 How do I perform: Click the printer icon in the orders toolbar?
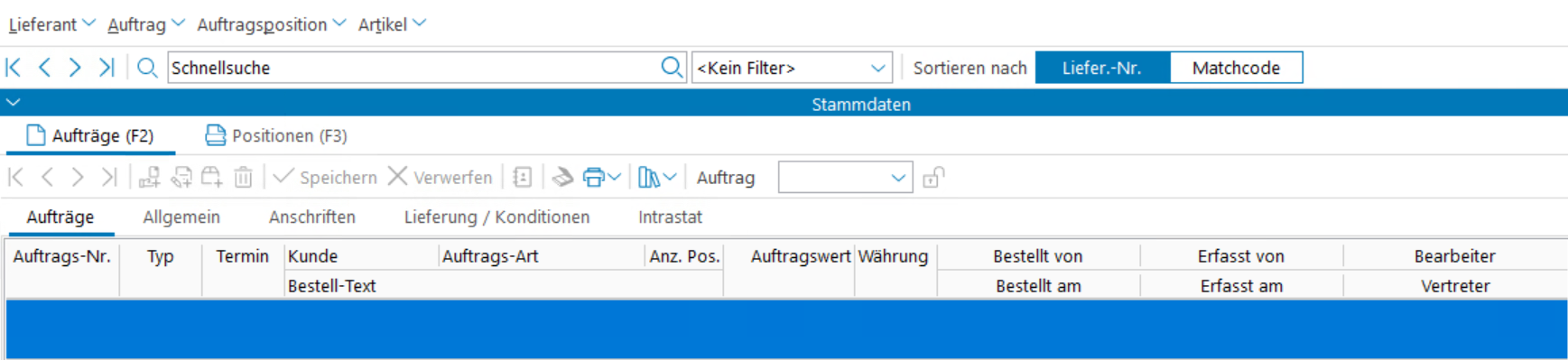coord(594,177)
